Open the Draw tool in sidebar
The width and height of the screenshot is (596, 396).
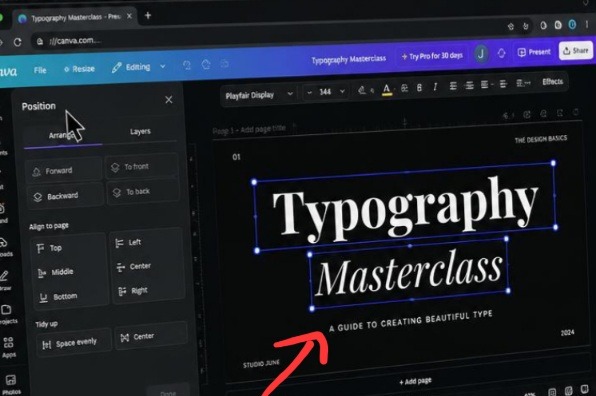point(4,280)
